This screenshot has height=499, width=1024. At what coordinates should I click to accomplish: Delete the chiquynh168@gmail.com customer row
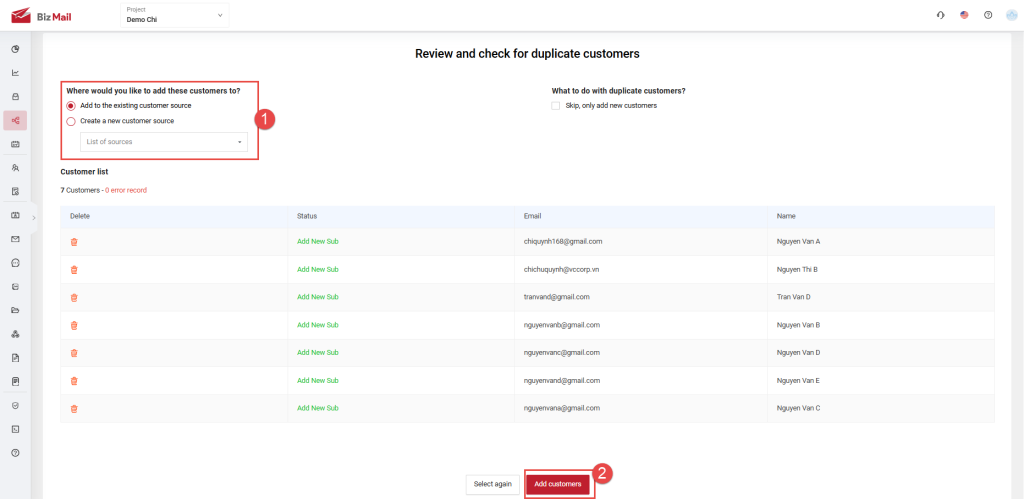click(74, 241)
